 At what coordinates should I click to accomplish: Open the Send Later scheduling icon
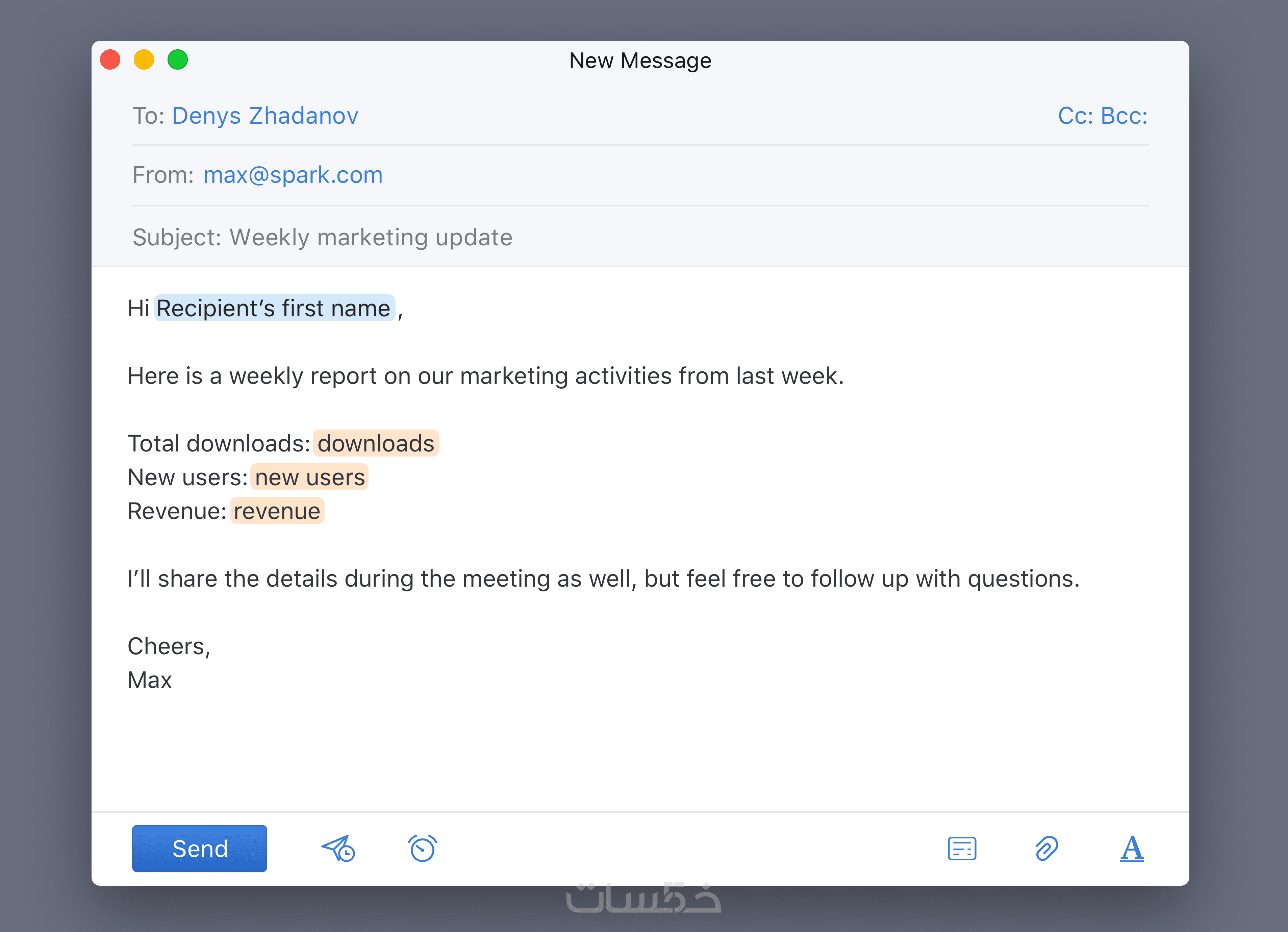(x=338, y=849)
